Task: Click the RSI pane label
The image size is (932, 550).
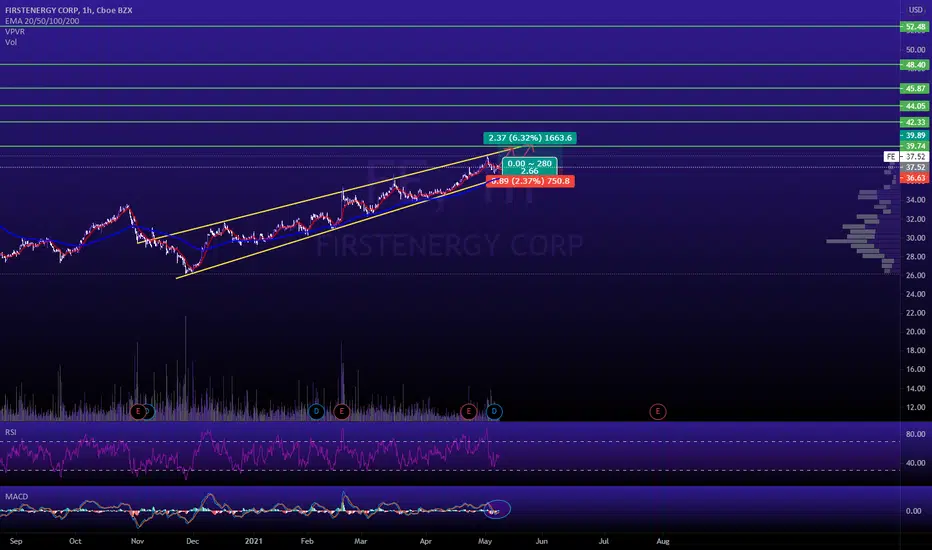Action: [11, 432]
